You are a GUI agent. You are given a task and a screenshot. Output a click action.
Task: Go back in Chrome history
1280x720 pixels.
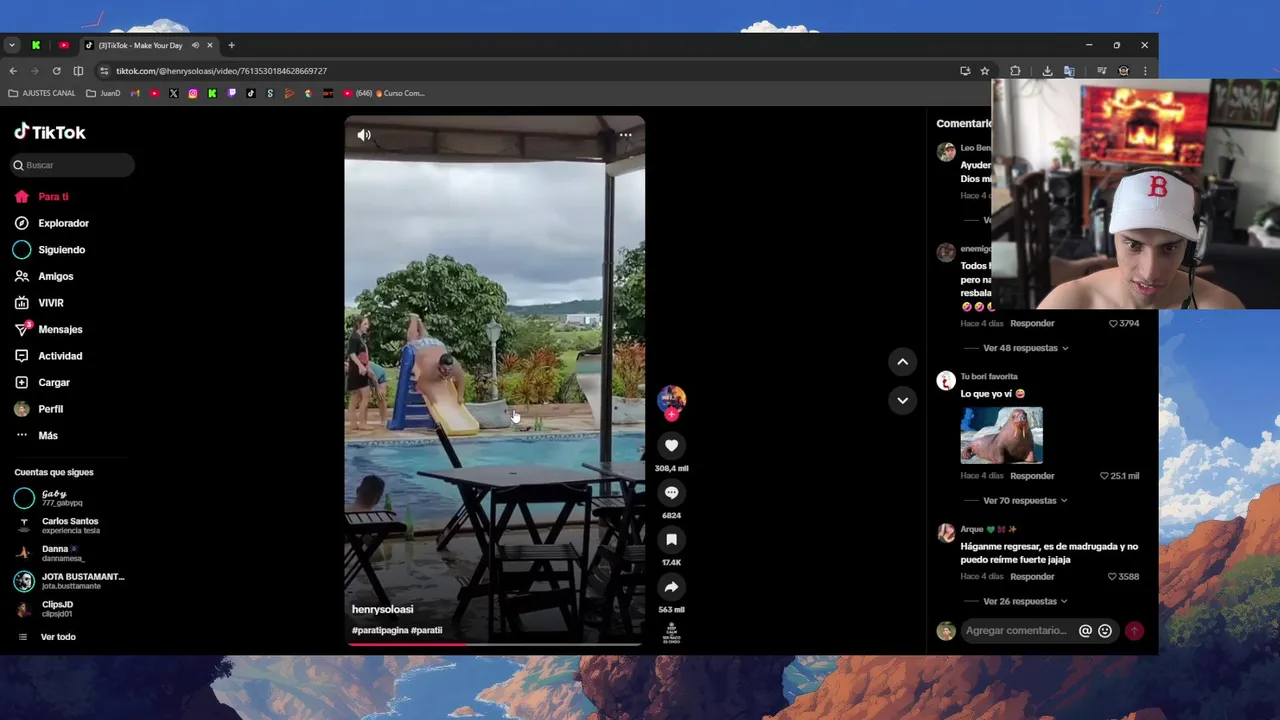(x=13, y=71)
